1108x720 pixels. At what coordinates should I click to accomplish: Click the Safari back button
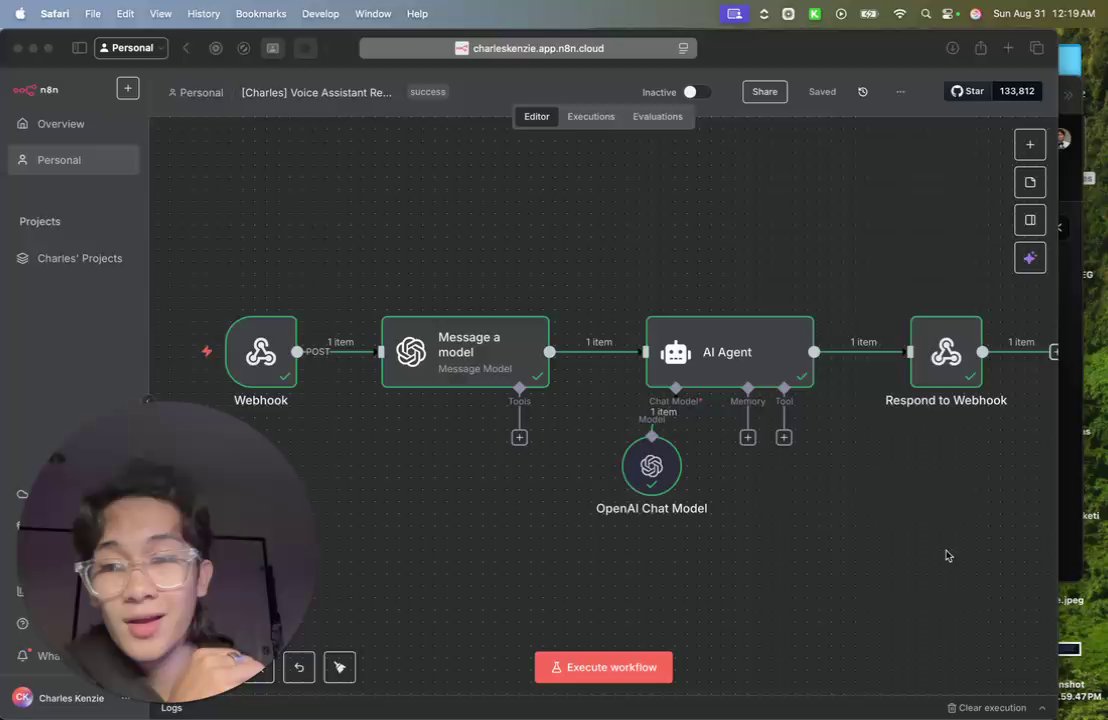point(187,48)
